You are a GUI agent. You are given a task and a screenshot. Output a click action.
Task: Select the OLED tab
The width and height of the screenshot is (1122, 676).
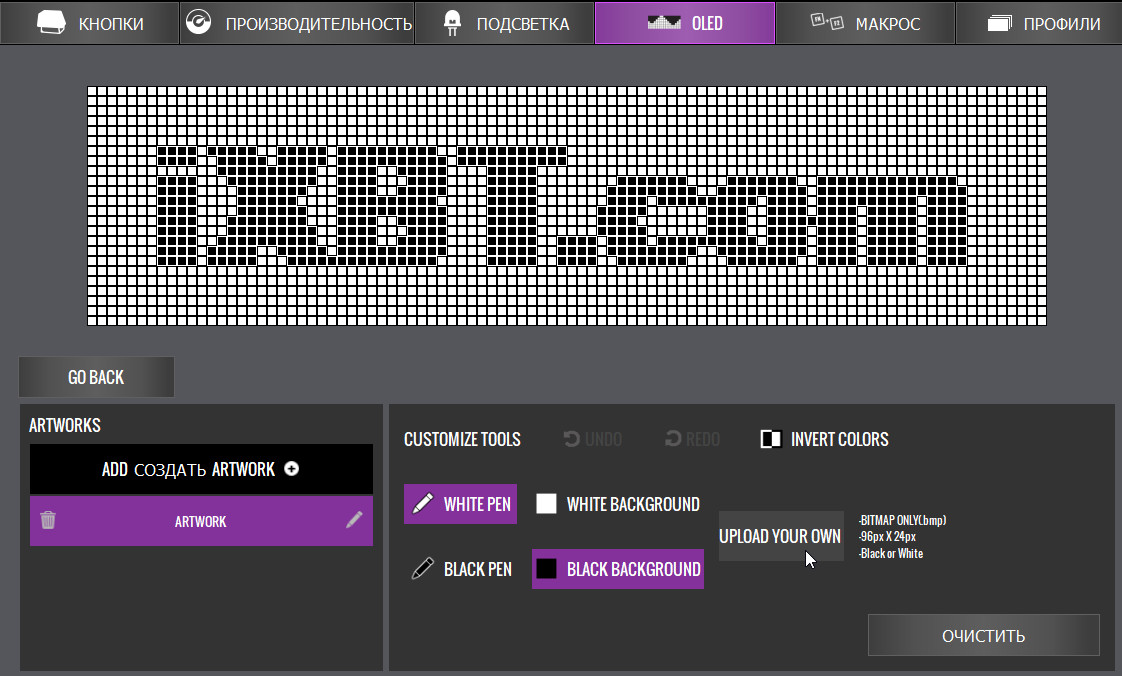(685, 23)
